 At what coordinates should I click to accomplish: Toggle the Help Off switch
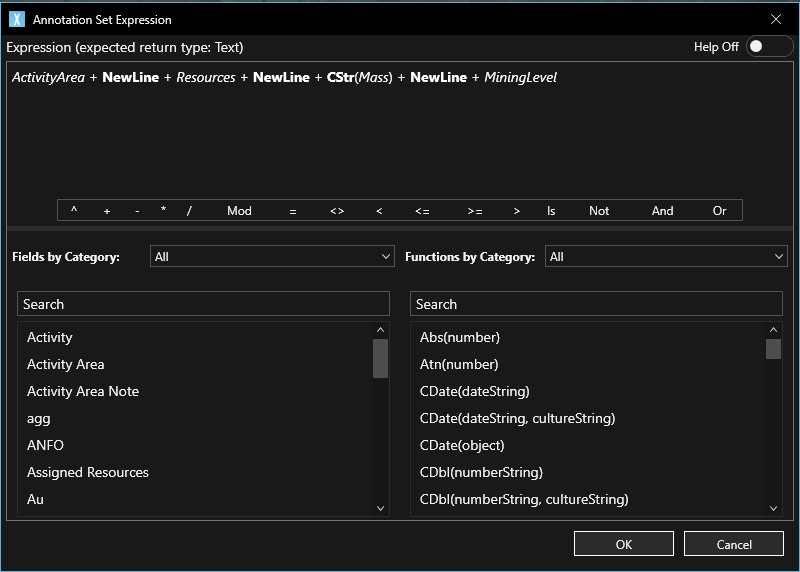point(768,47)
